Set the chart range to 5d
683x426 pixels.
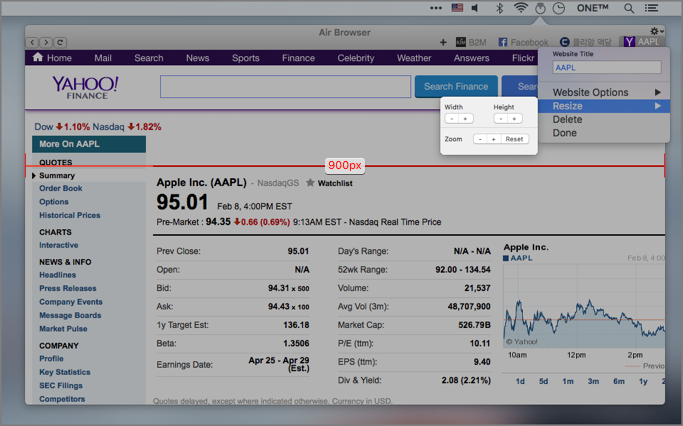[544, 381]
